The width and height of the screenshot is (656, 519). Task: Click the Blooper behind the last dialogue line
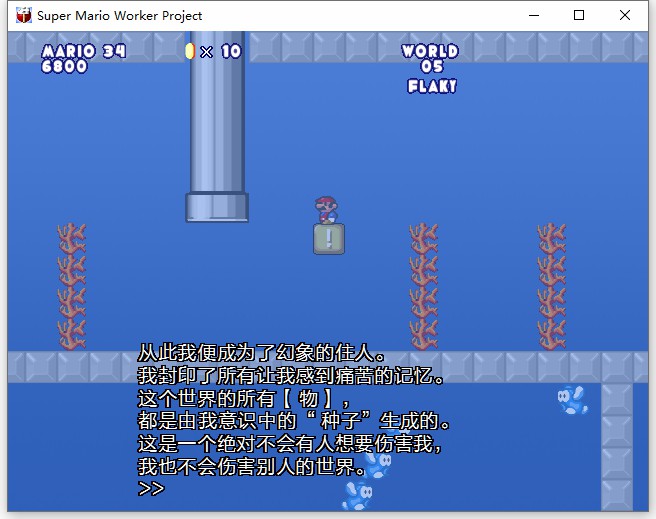click(x=378, y=464)
